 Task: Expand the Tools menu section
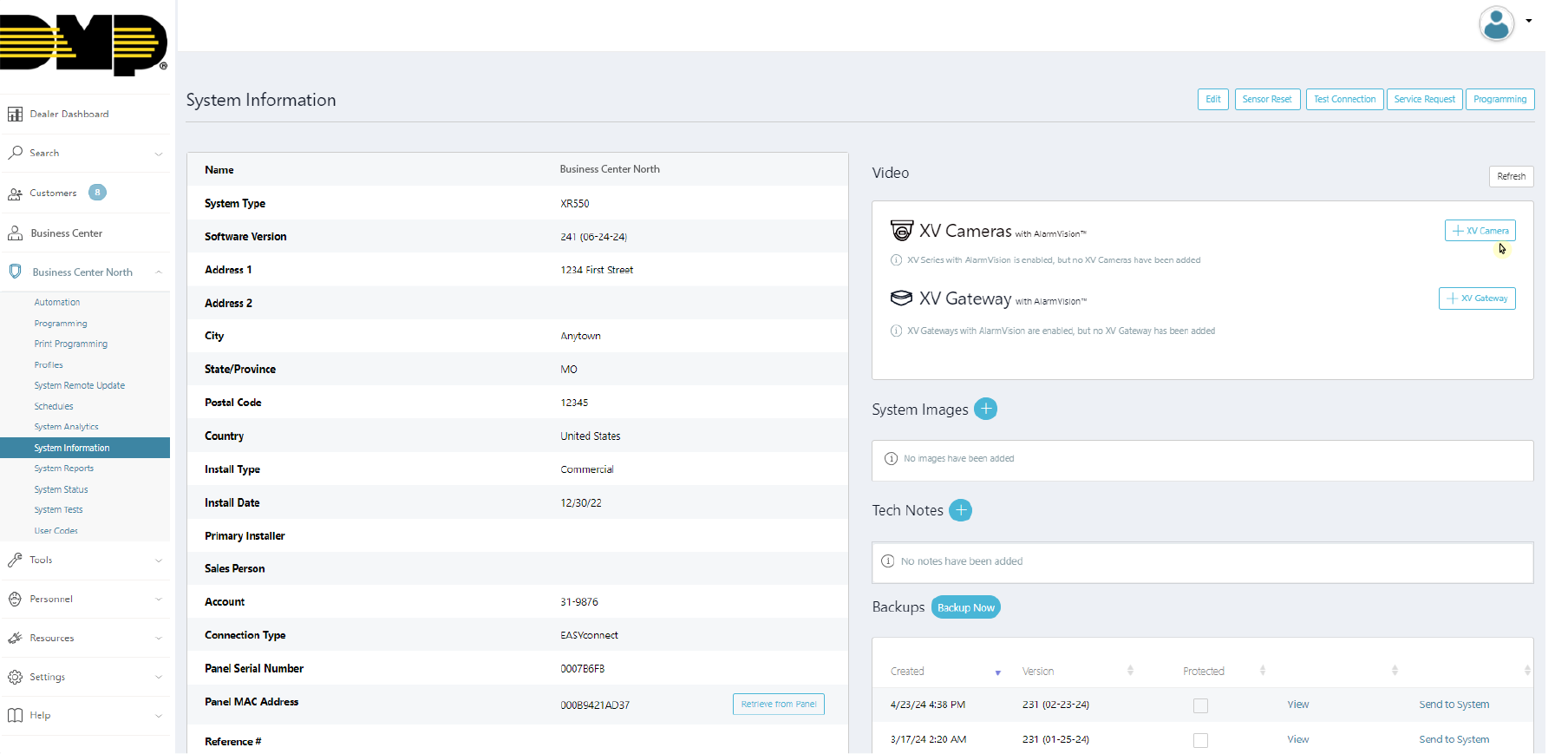click(85, 561)
